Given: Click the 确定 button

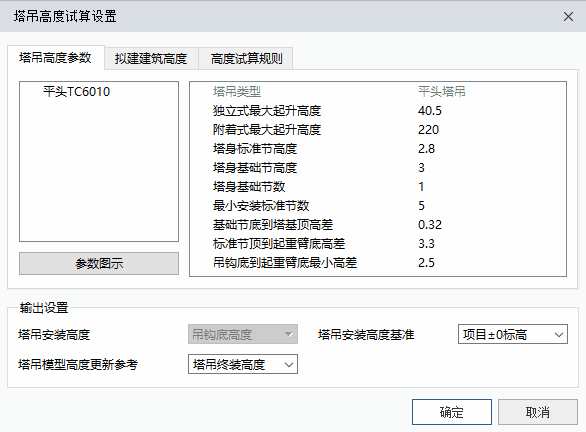Looking at the screenshot, I should (x=452, y=412).
